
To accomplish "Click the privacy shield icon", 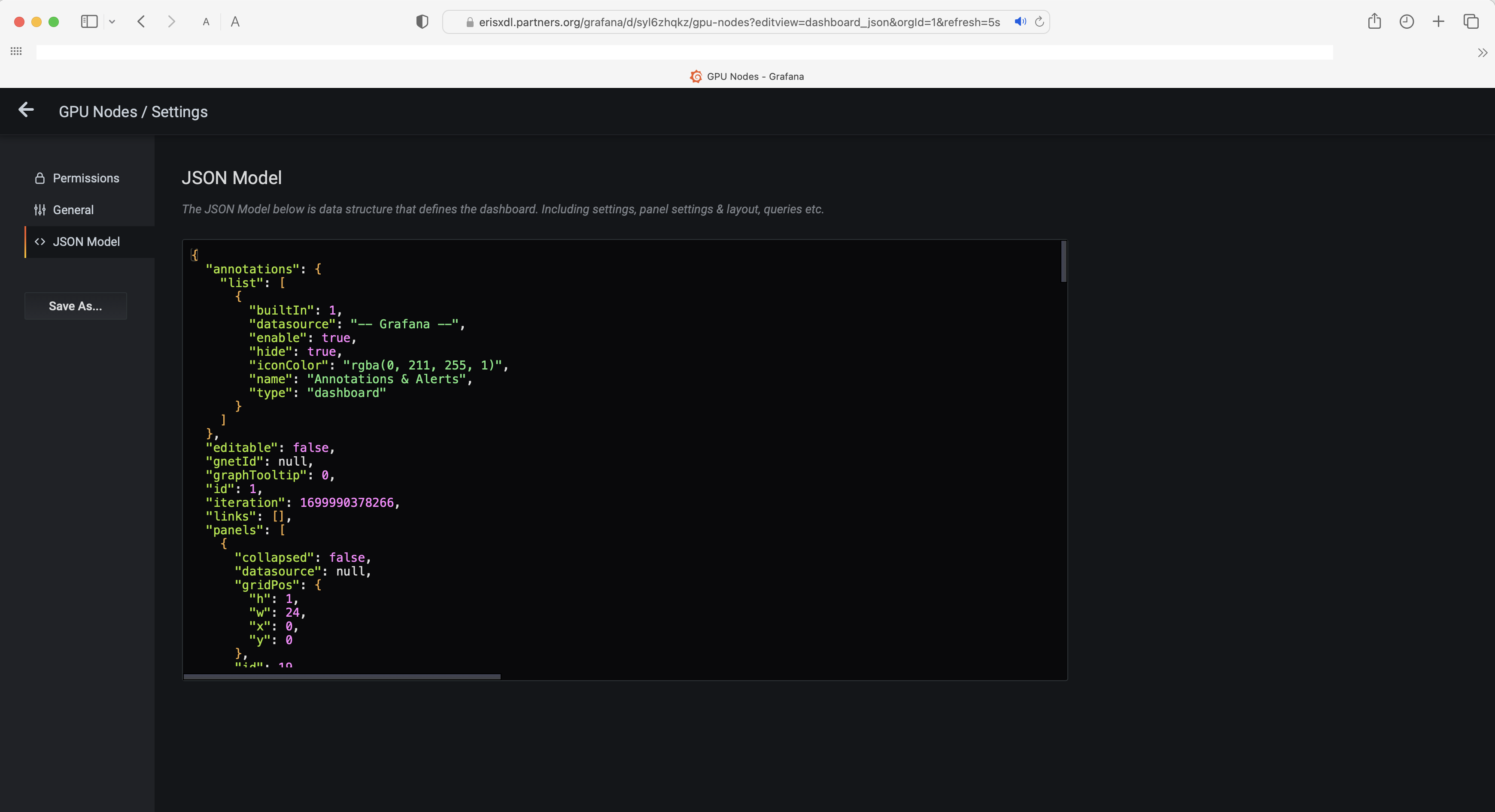I will pos(422,22).
